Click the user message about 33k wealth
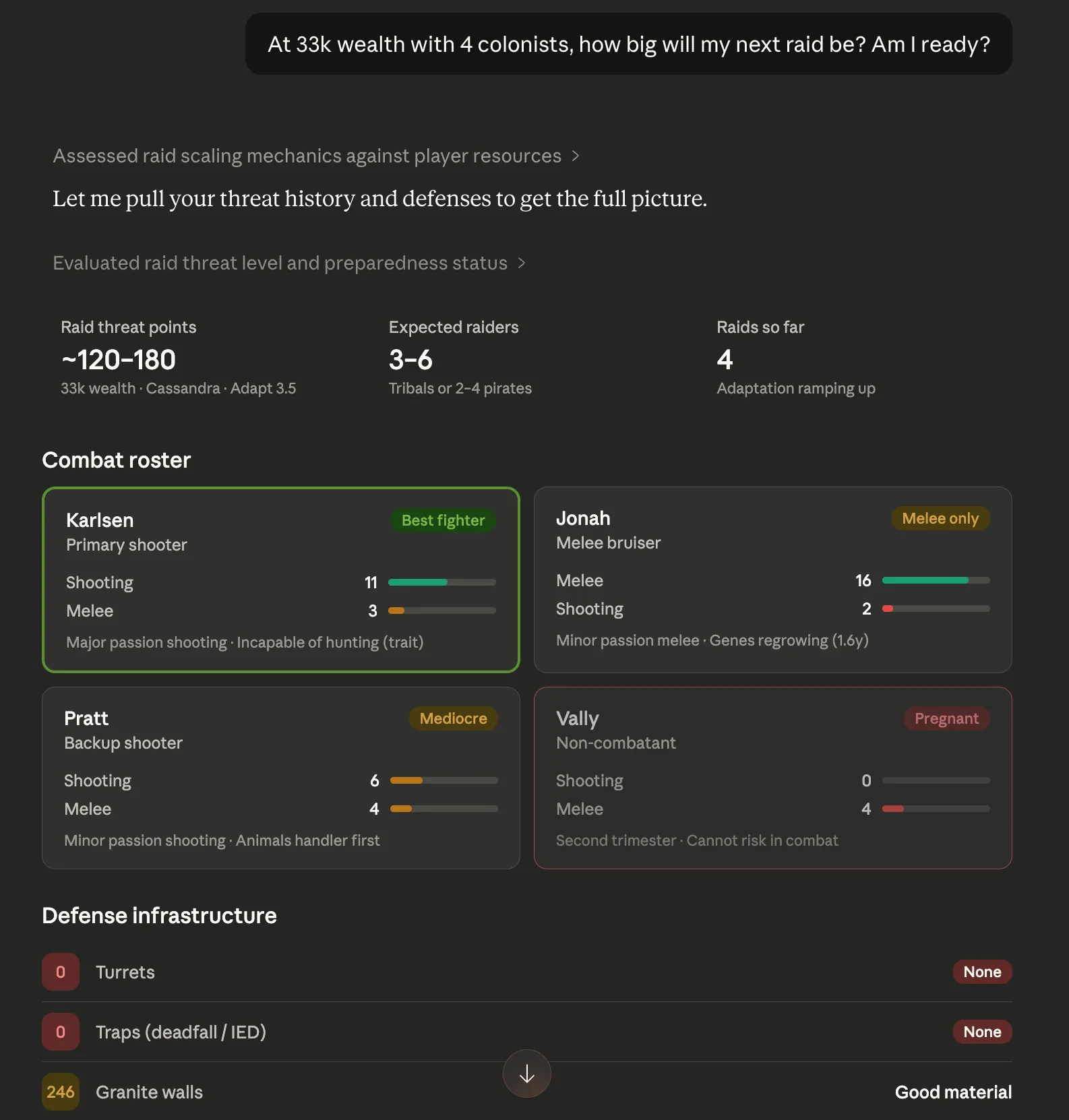The image size is (1069, 1120). [628, 44]
